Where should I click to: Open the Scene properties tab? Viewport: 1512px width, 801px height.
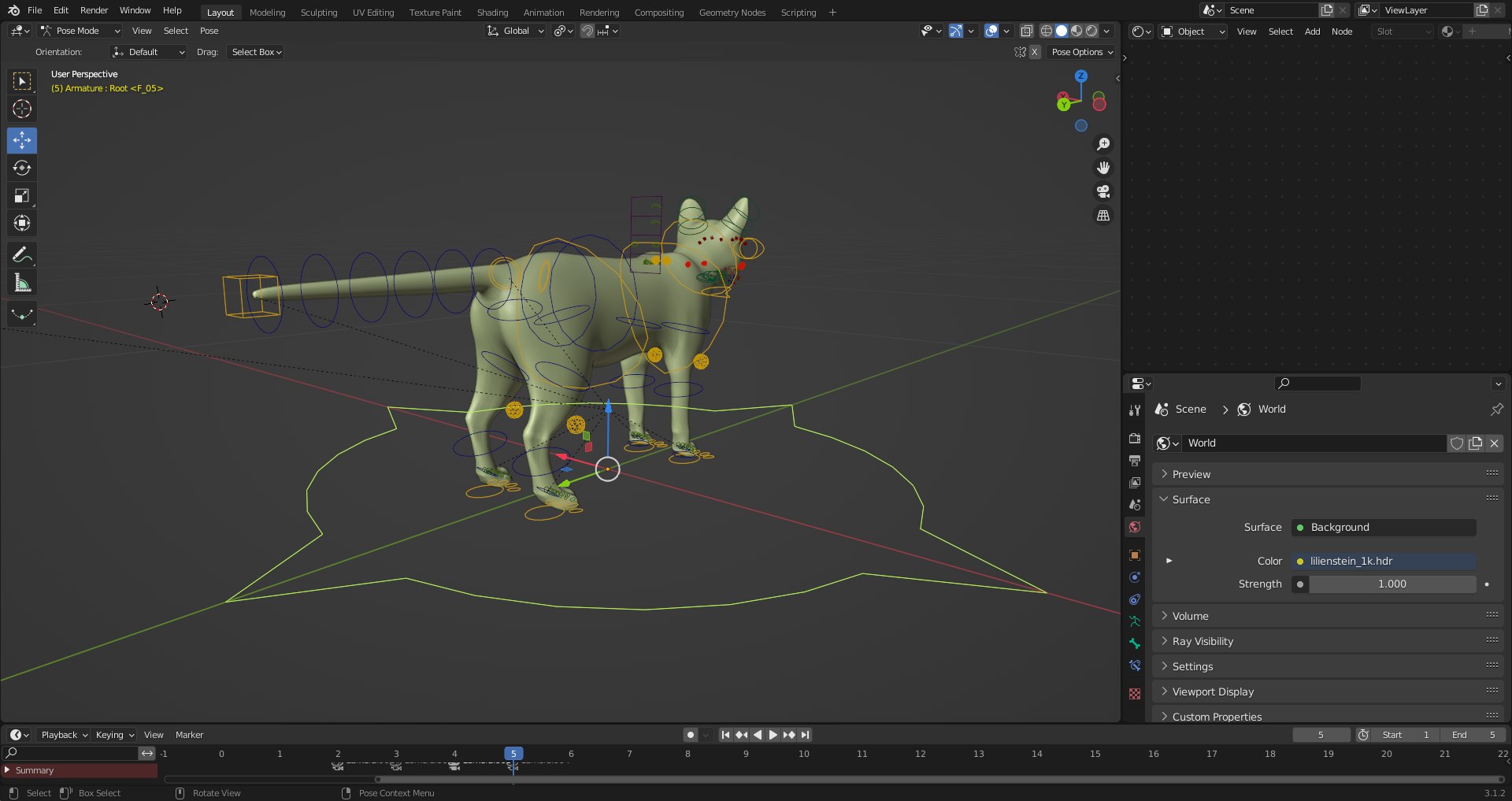coord(1135,504)
